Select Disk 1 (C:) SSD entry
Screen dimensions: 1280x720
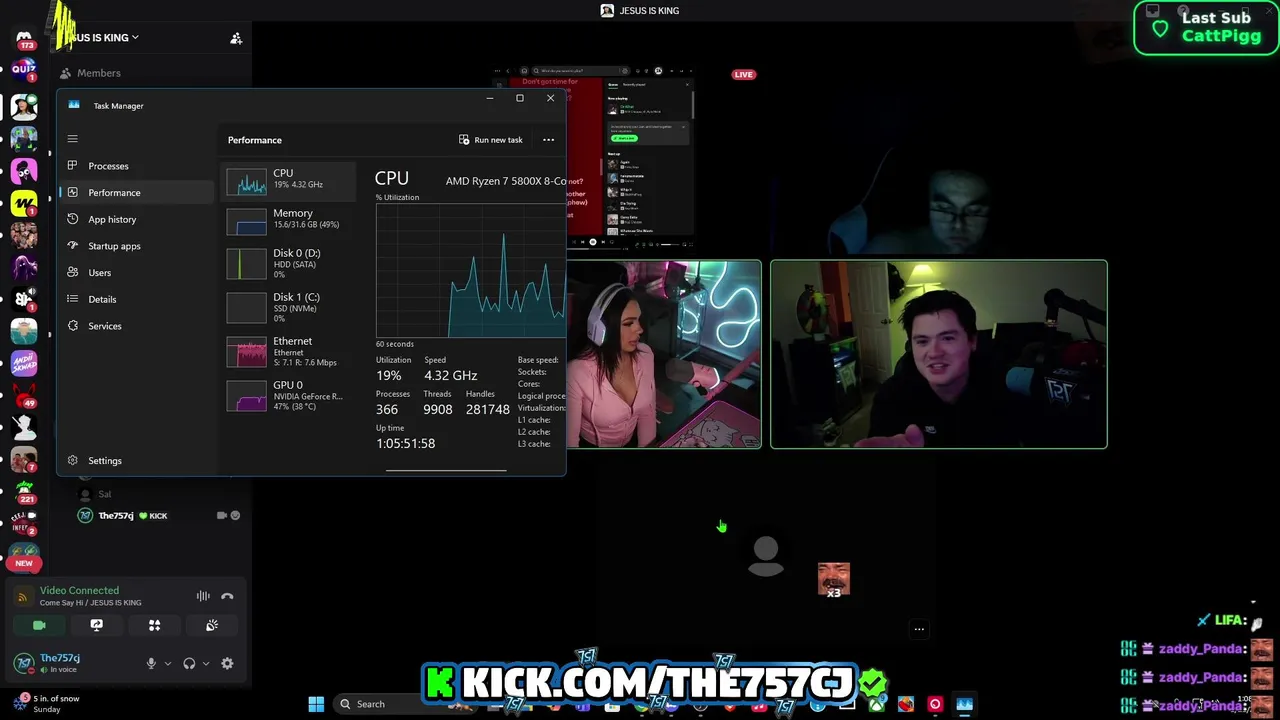pyautogui.click(x=289, y=307)
